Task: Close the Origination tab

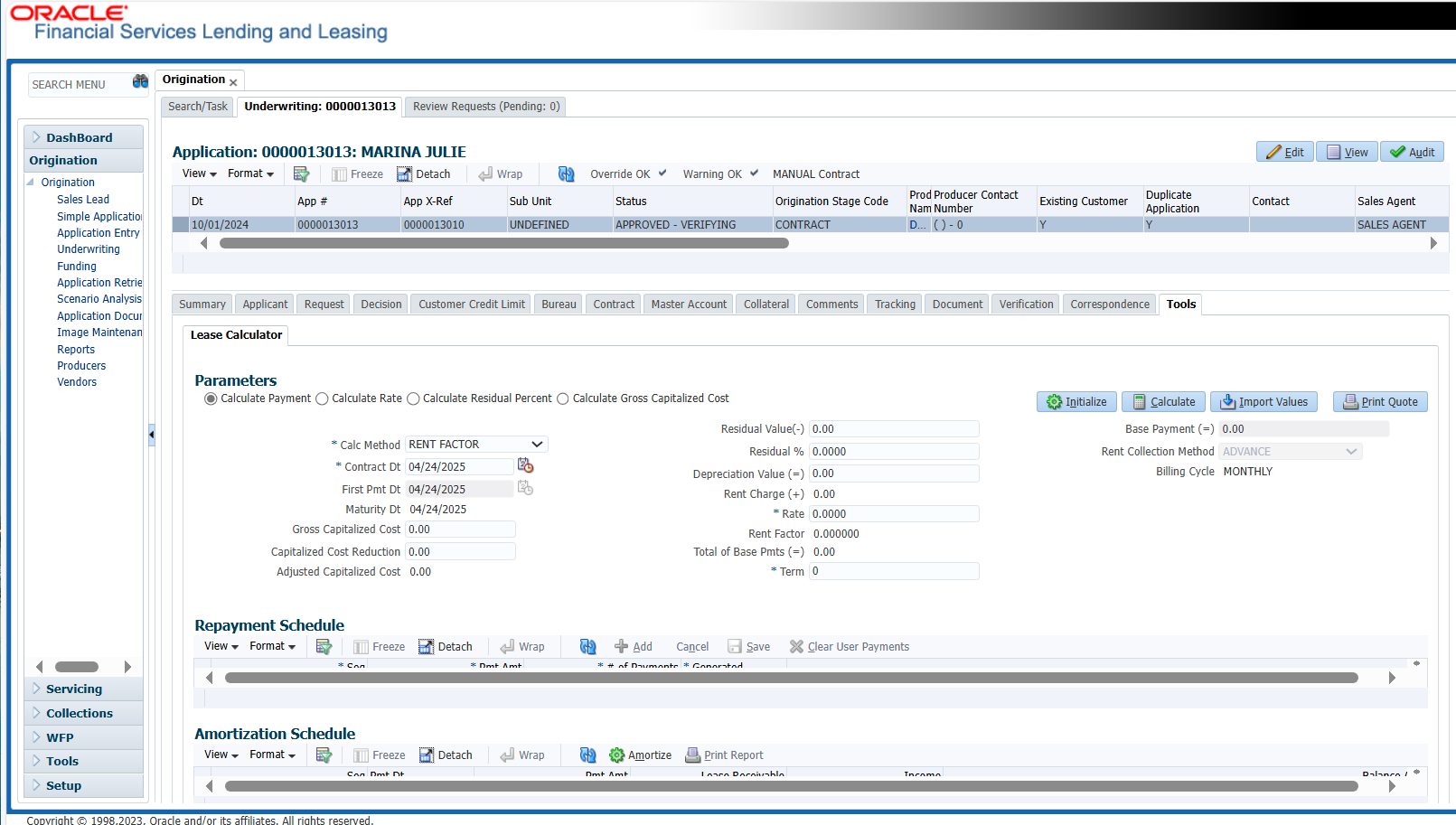Action: pyautogui.click(x=233, y=82)
